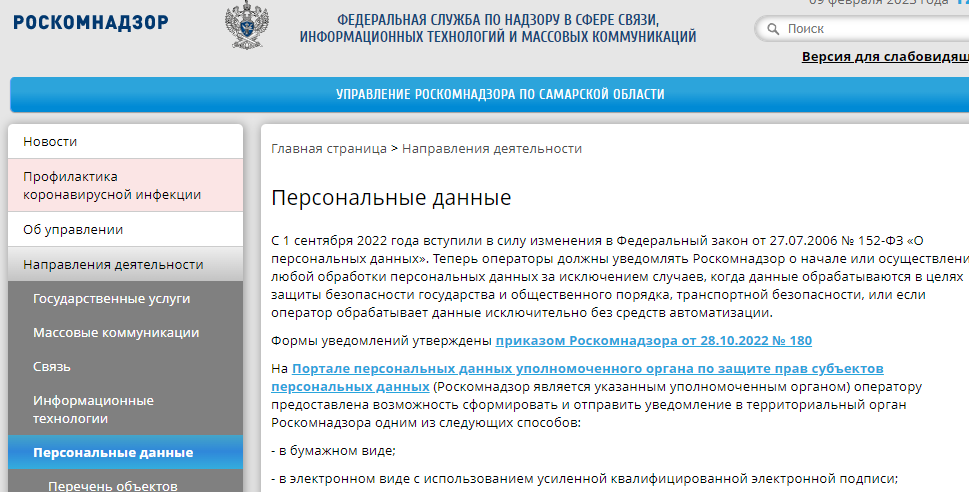Open Версия для слабовидящих link

885,57
